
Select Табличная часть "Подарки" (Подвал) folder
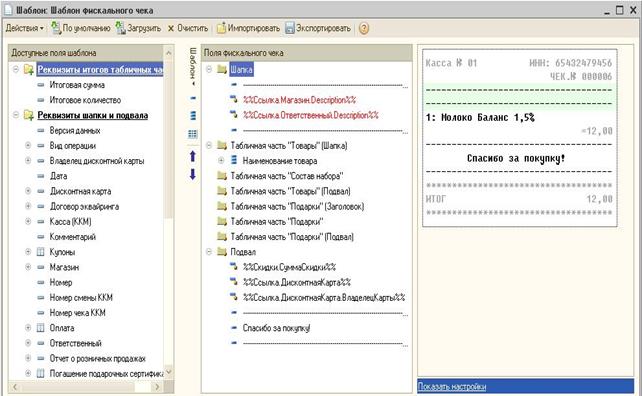pyautogui.click(x=292, y=236)
